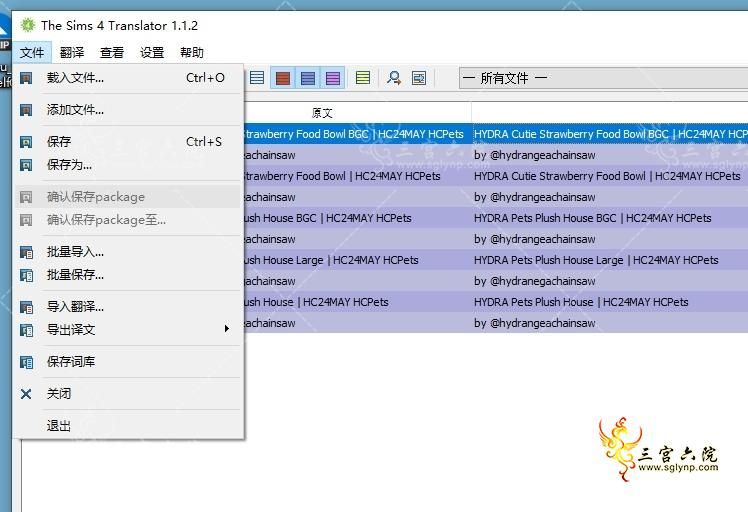Click the 批量导入 icon

point(26,252)
